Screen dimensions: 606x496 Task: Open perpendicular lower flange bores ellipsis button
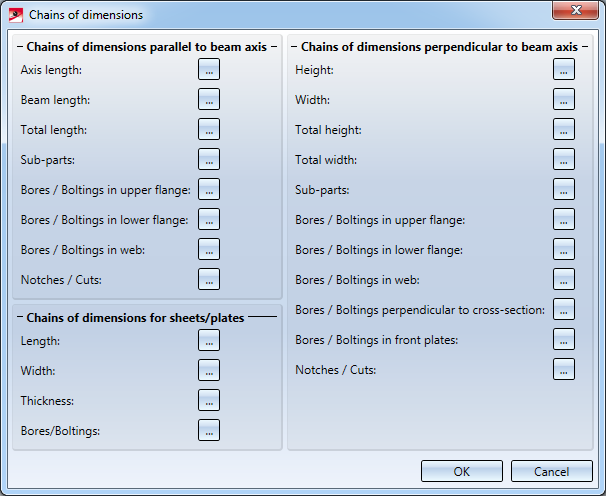coord(564,249)
